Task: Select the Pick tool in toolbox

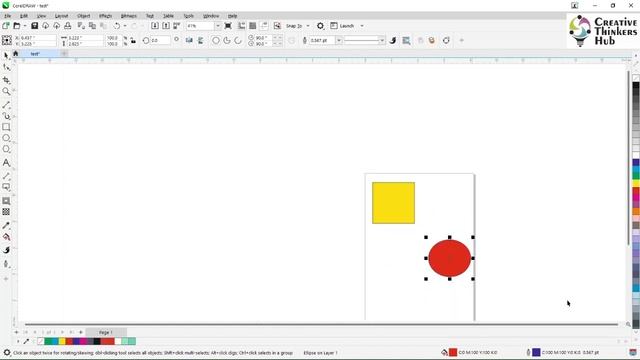Action: 6,56
